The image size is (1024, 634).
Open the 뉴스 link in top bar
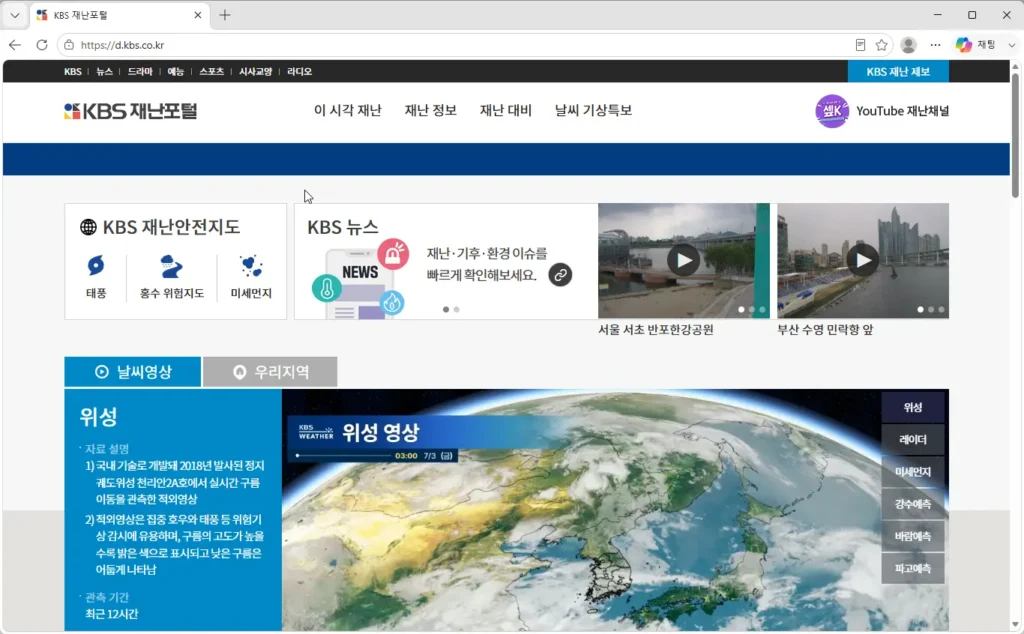(104, 71)
